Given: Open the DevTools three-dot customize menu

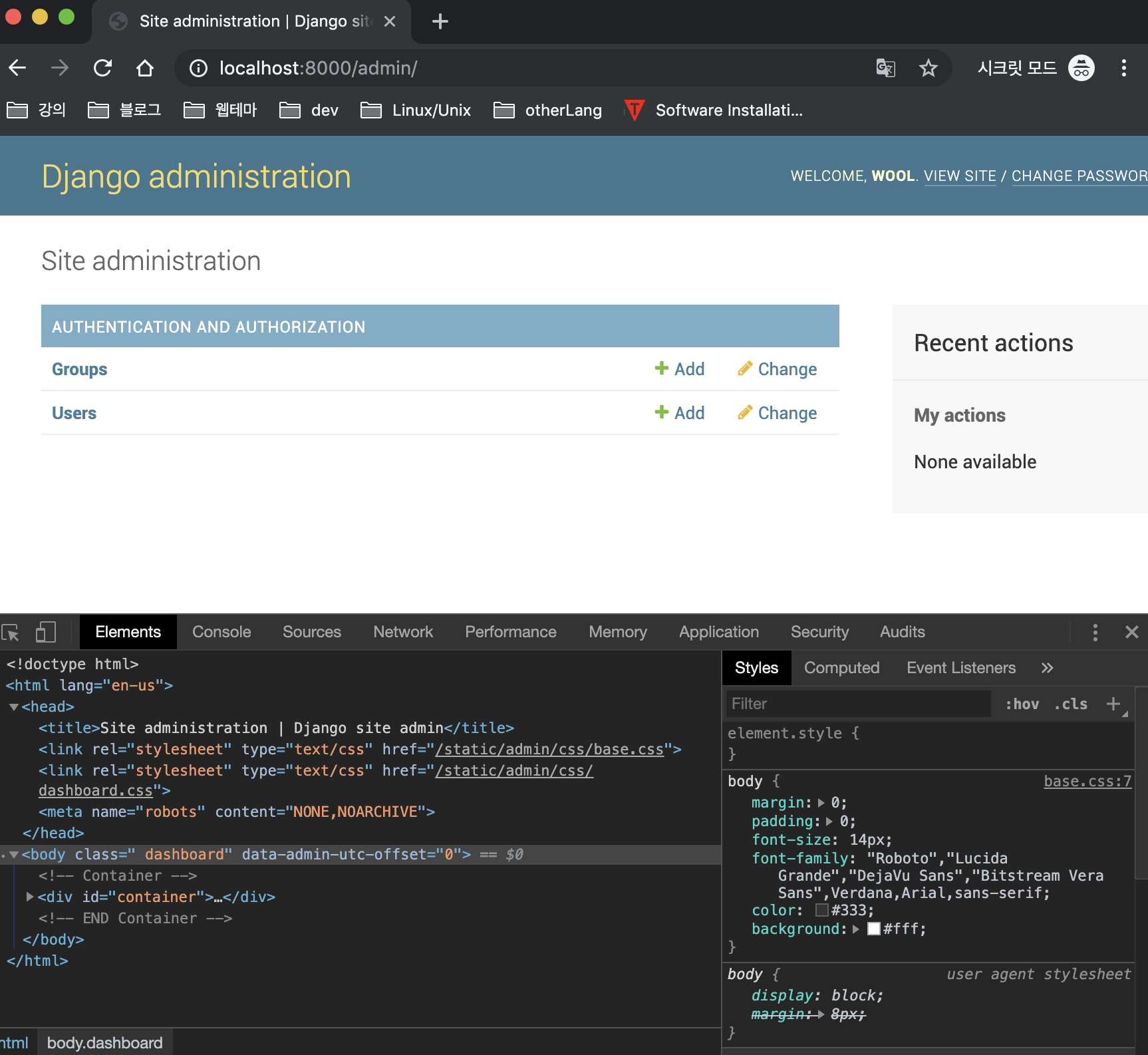Looking at the screenshot, I should (x=1095, y=632).
